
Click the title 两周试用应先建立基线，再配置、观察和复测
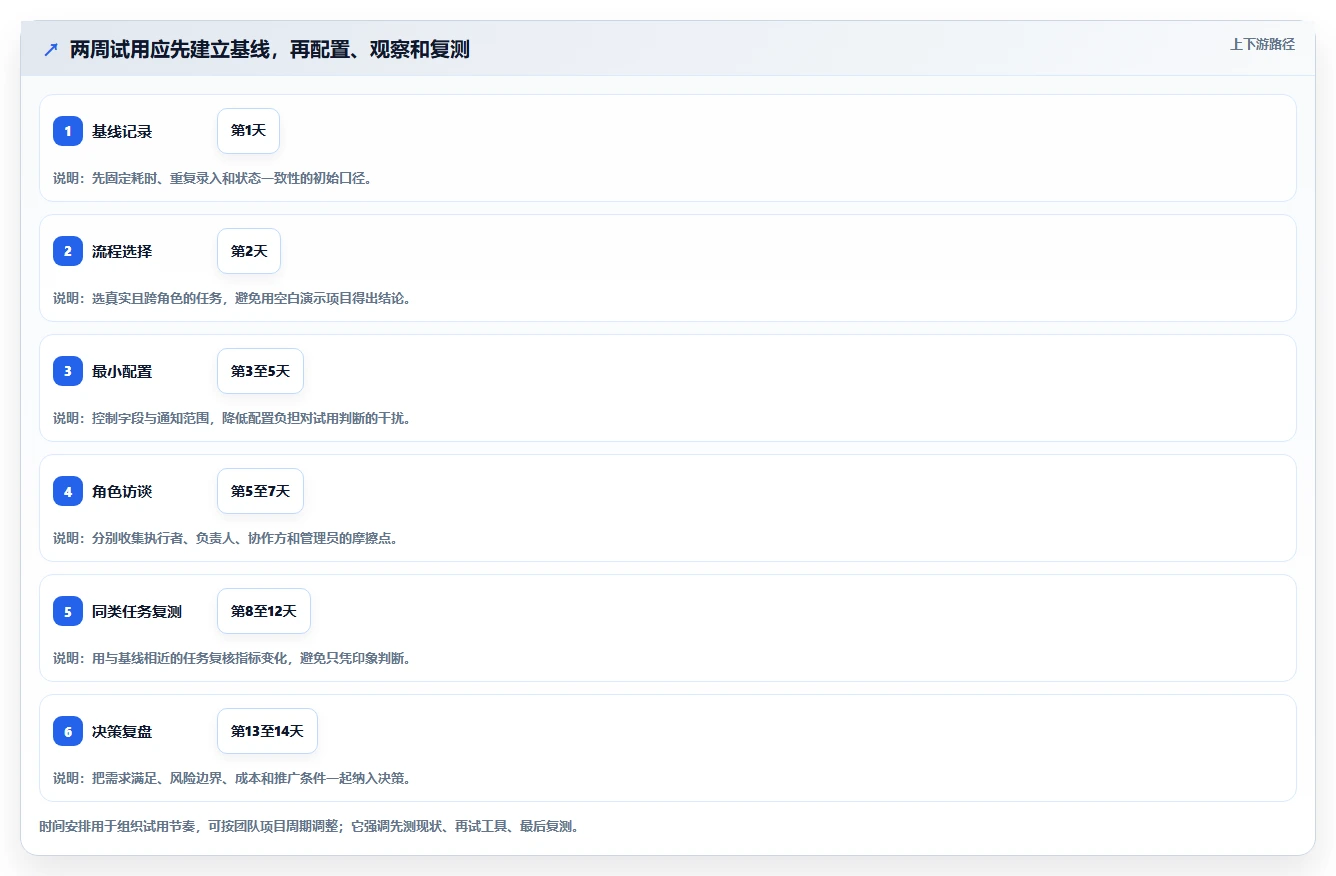270,49
